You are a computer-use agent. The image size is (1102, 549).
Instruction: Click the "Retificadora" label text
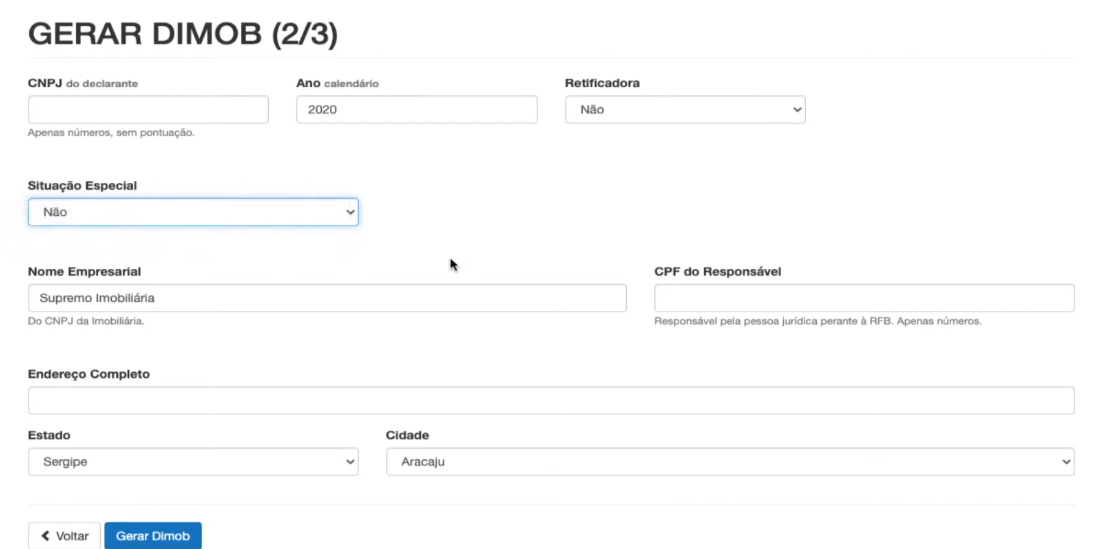[x=602, y=83]
